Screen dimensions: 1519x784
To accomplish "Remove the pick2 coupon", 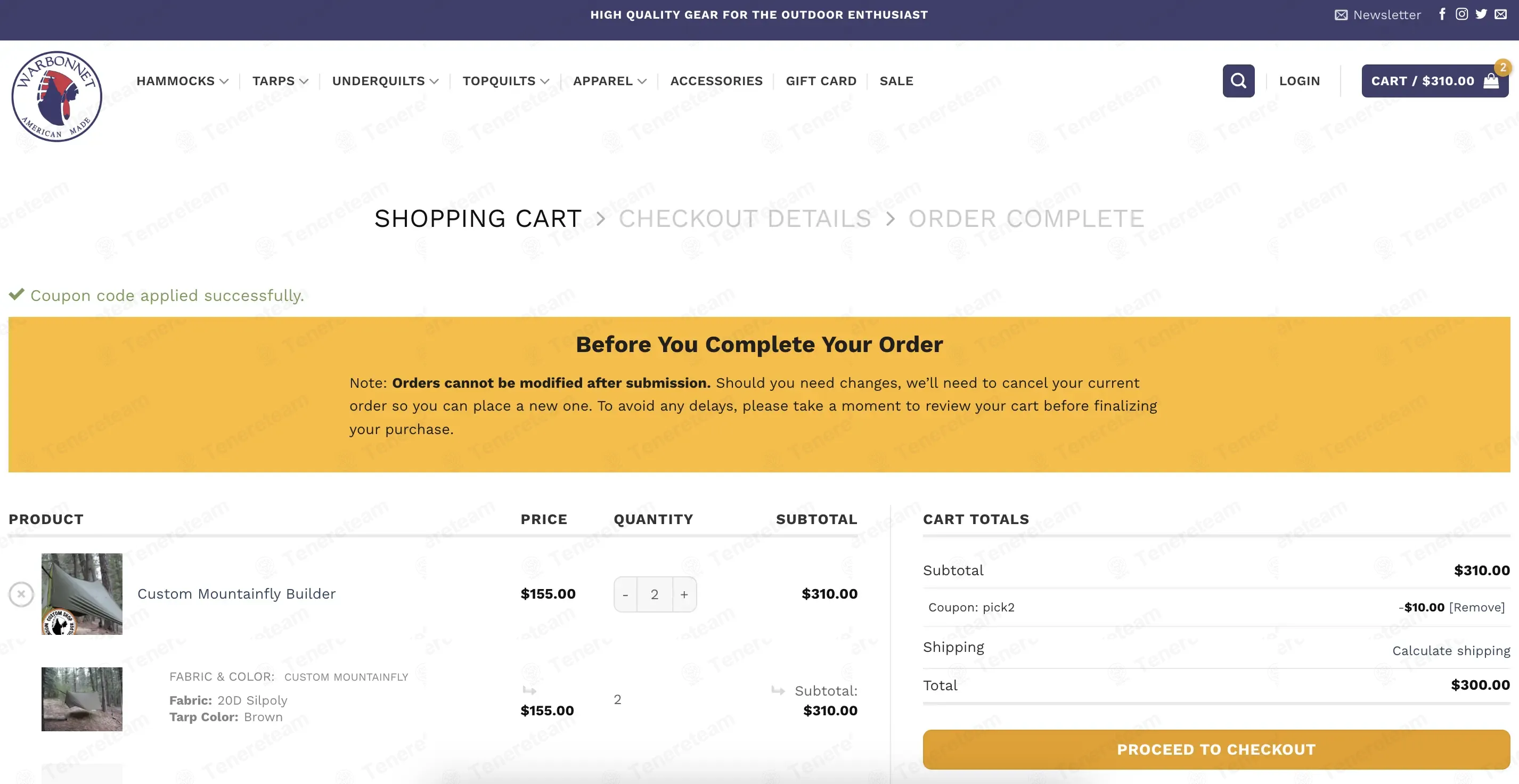I will coord(1476,607).
